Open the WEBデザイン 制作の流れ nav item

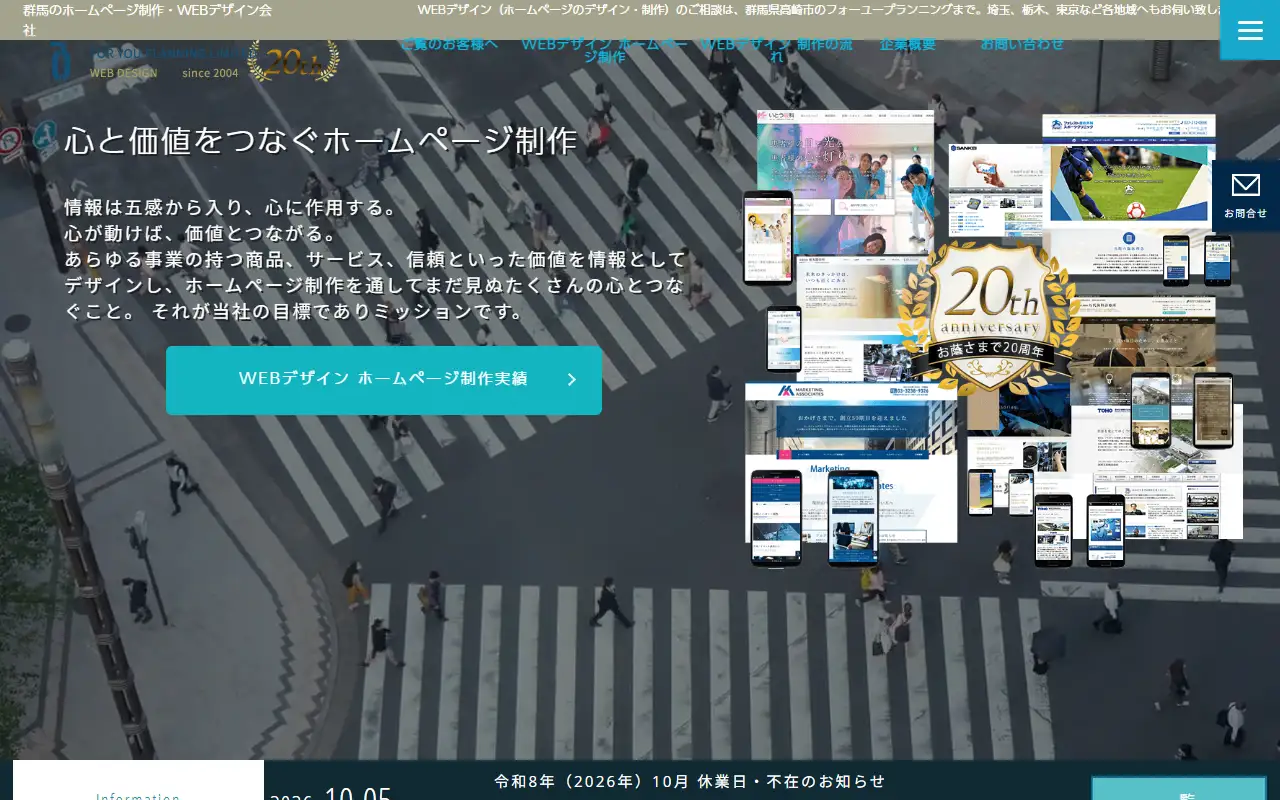coord(777,50)
